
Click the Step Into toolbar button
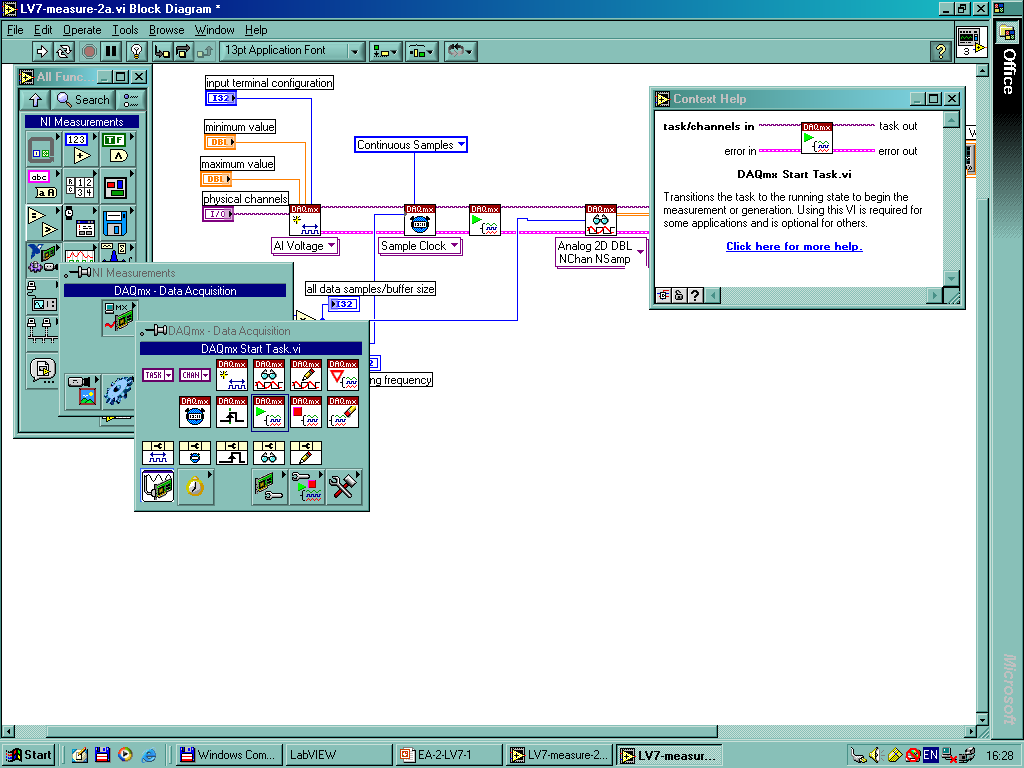click(x=162, y=51)
